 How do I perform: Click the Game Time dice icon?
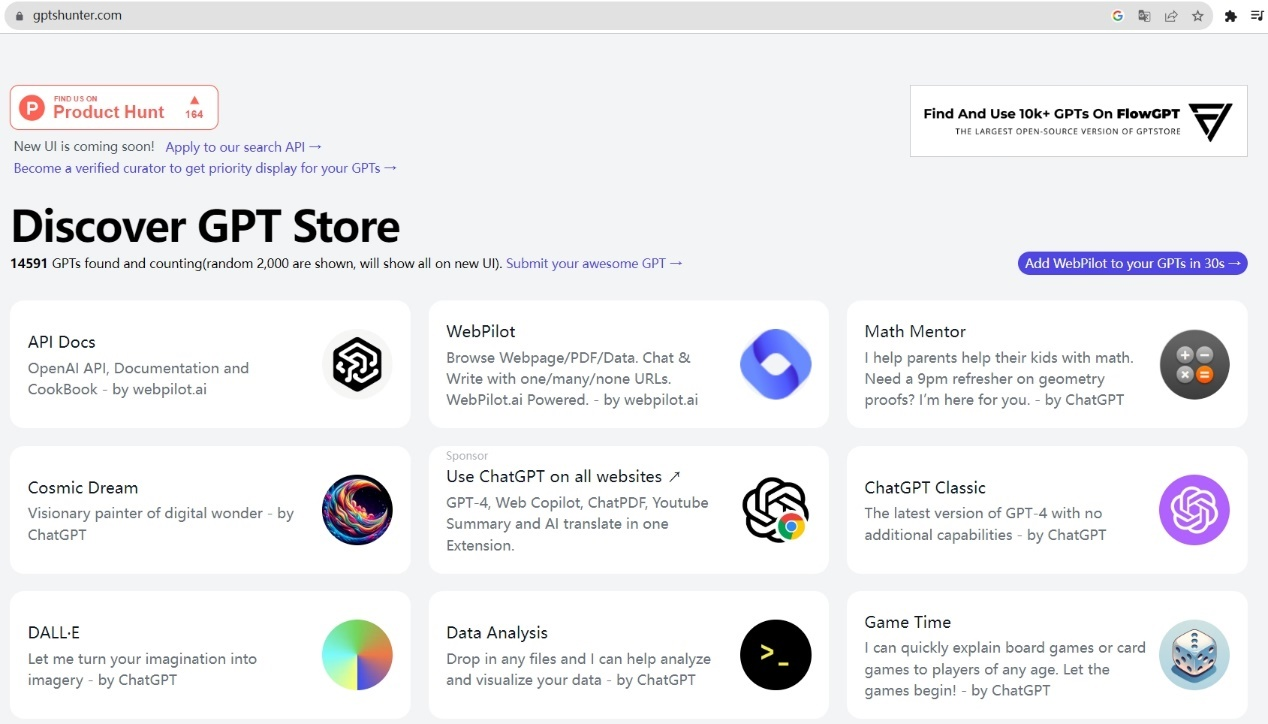click(1194, 655)
